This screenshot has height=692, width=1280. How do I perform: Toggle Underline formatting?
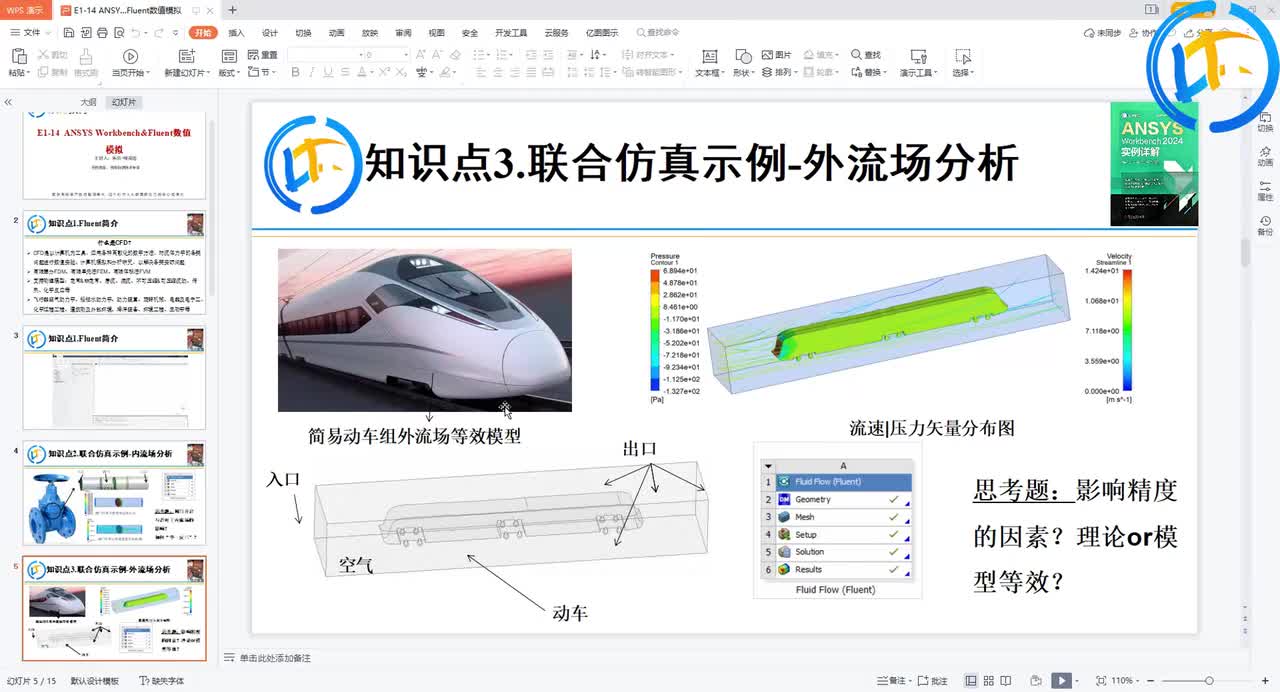[328, 72]
